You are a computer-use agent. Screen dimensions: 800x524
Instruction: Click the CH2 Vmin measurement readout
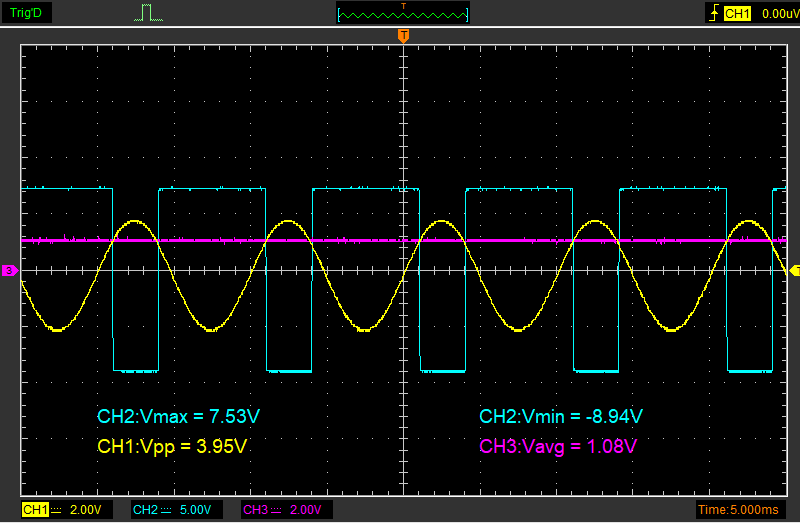[x=560, y=416]
